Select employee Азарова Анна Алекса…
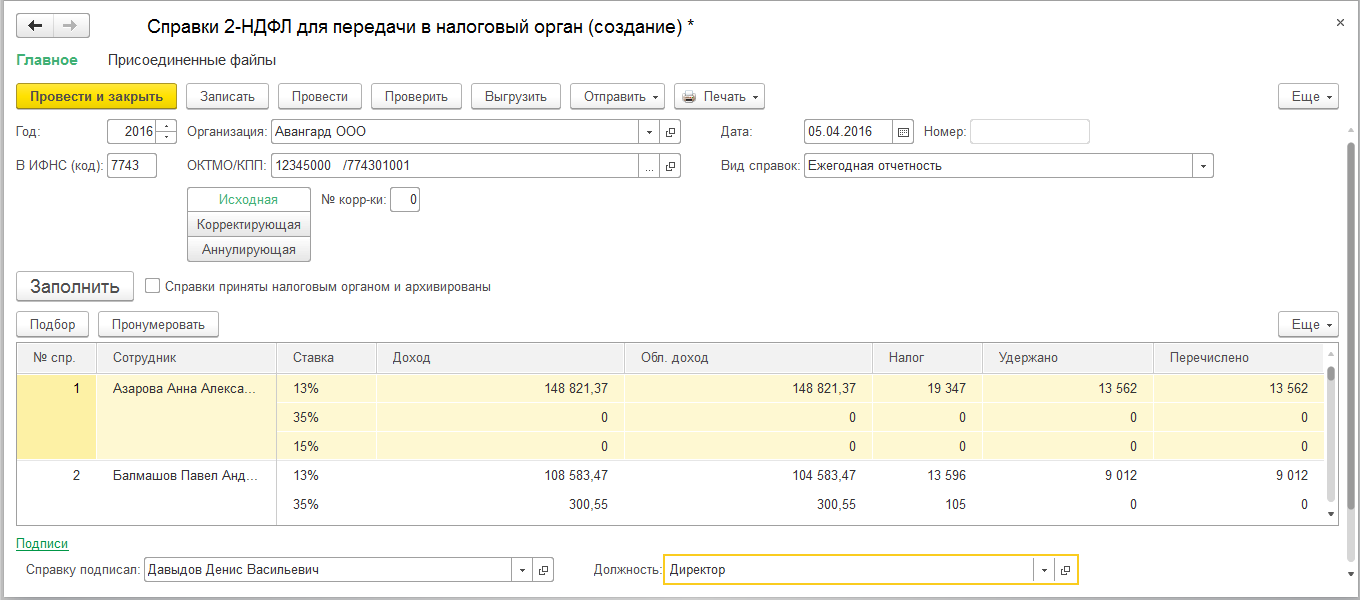This screenshot has height=600, width=1360. [x=186, y=388]
